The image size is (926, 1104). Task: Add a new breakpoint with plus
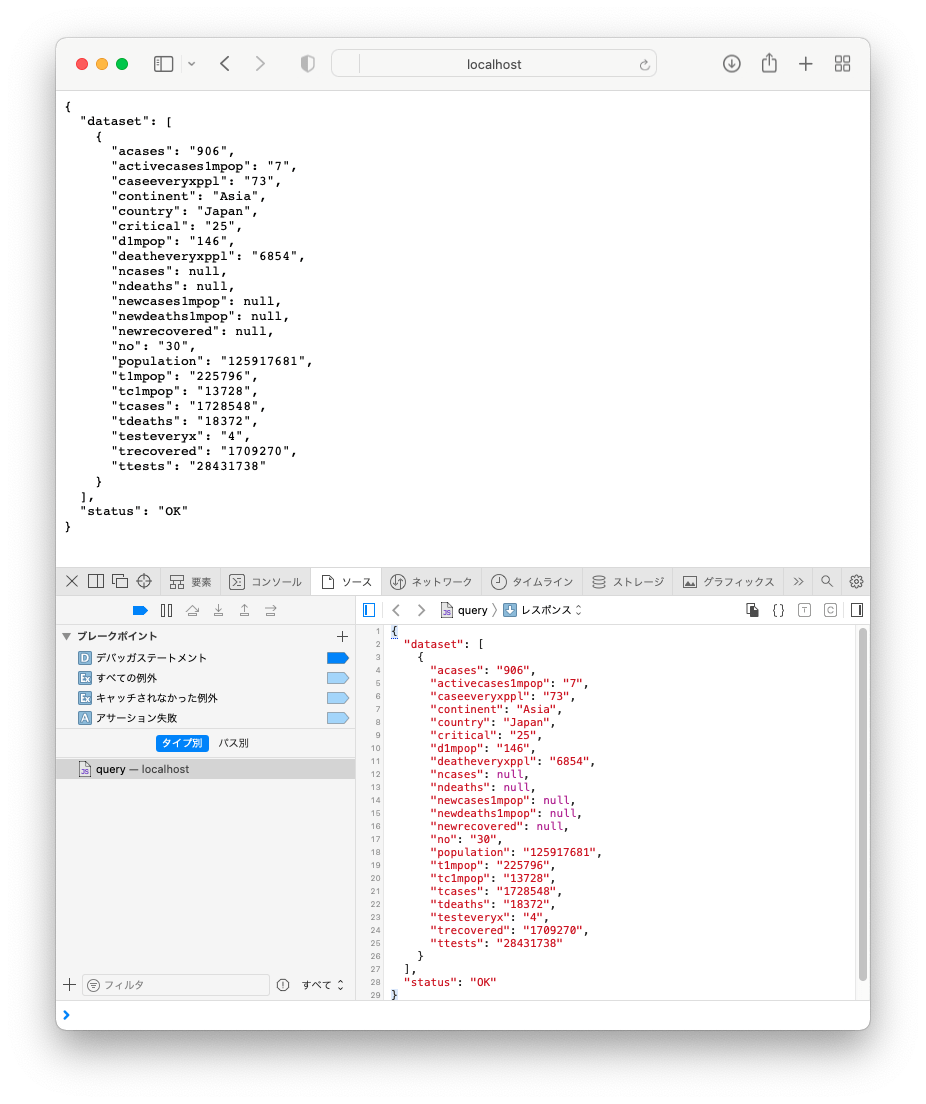(x=342, y=636)
